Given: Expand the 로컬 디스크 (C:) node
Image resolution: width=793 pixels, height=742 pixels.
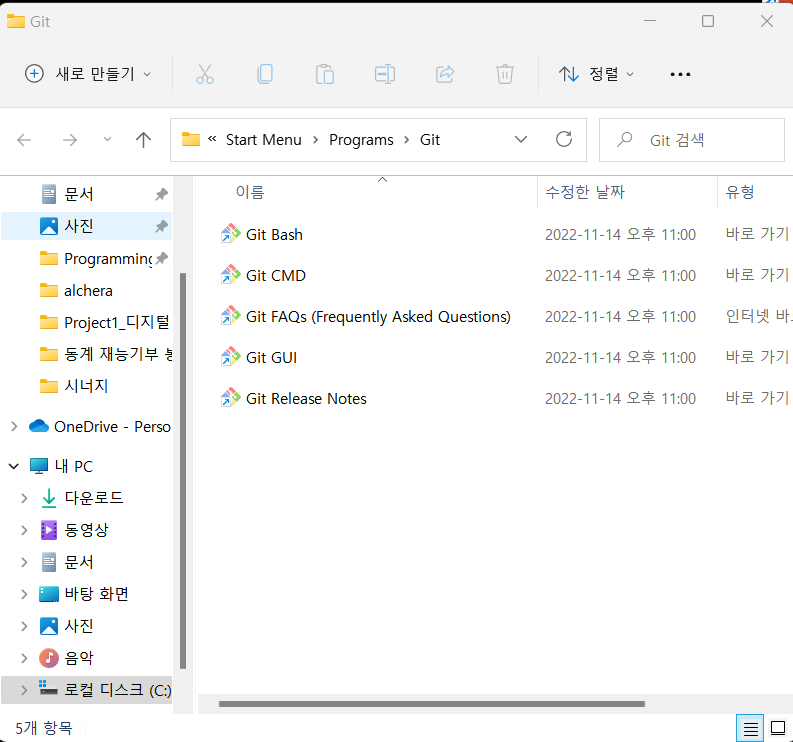Looking at the screenshot, I should (x=24, y=689).
